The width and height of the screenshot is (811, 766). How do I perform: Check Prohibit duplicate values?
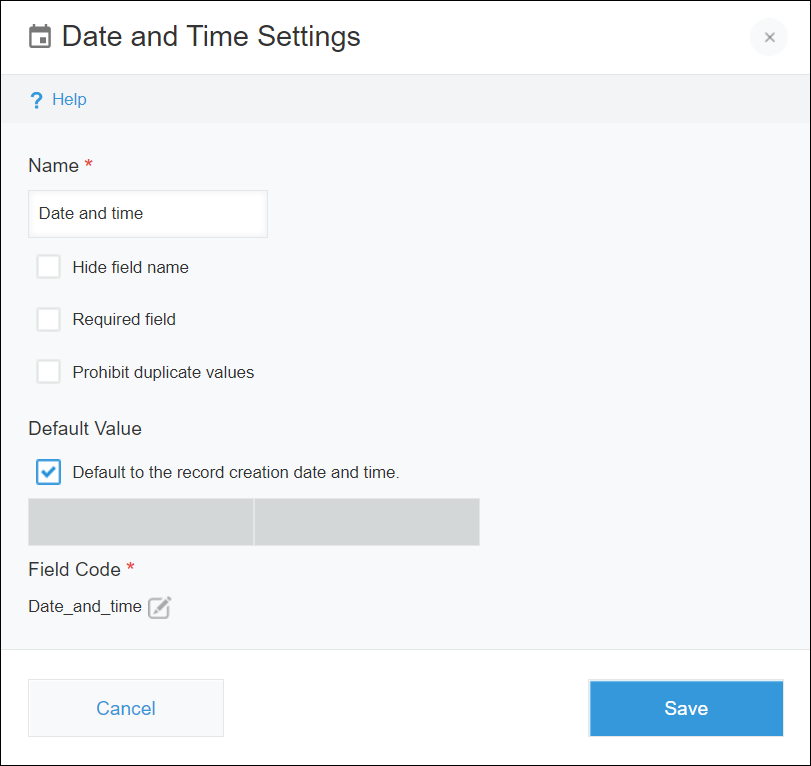click(48, 371)
